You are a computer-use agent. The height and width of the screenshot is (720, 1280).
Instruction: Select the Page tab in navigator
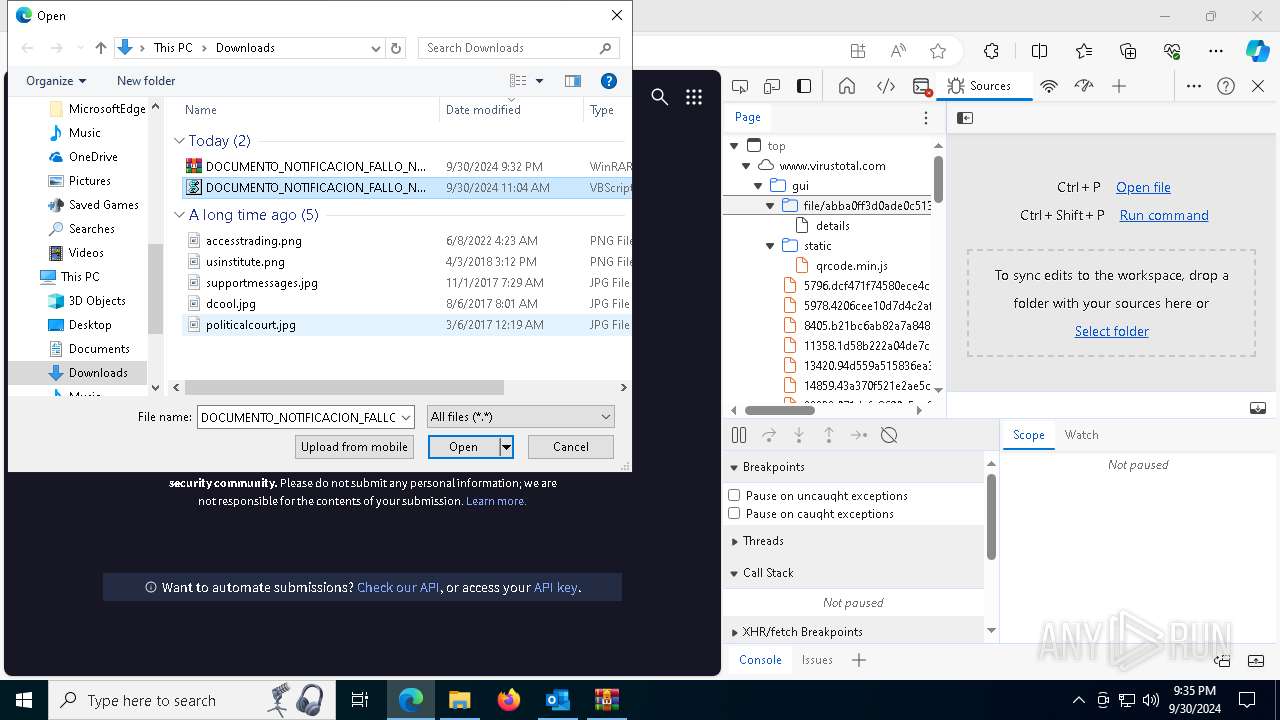pos(748,117)
